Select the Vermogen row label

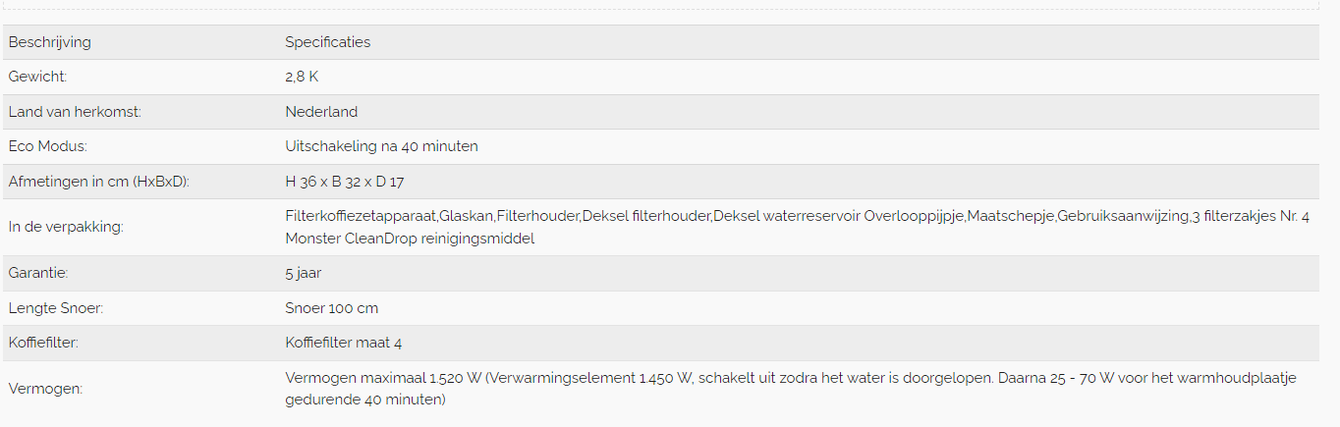45,389
